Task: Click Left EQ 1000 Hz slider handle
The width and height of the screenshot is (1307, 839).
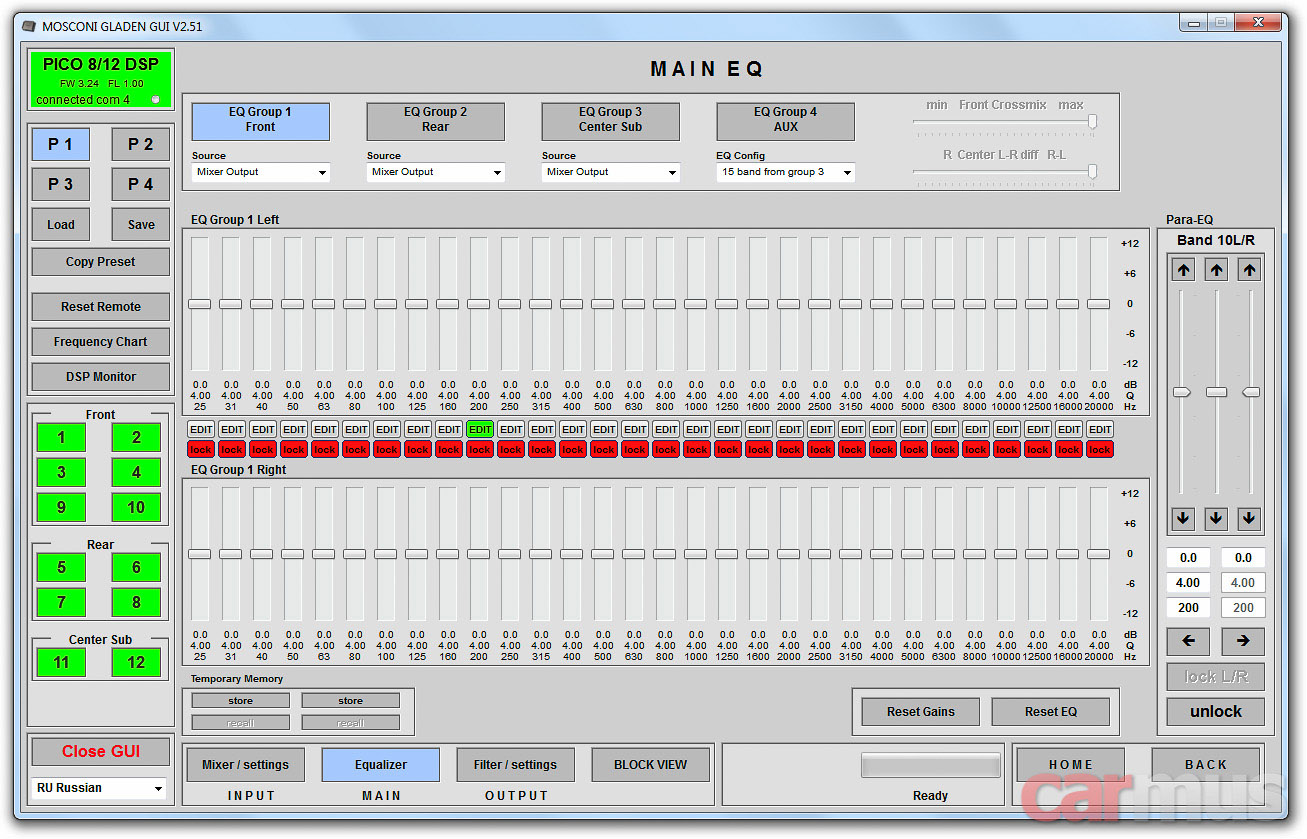Action: click(x=696, y=304)
